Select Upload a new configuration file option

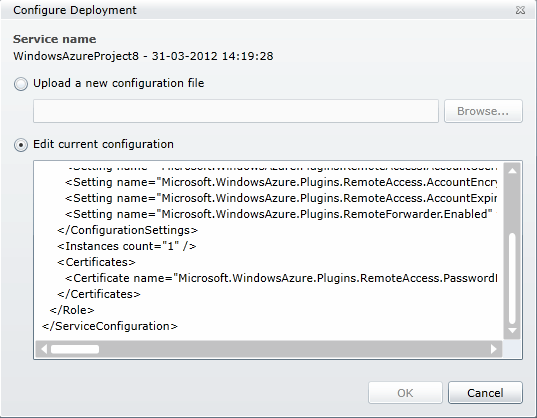(21, 84)
